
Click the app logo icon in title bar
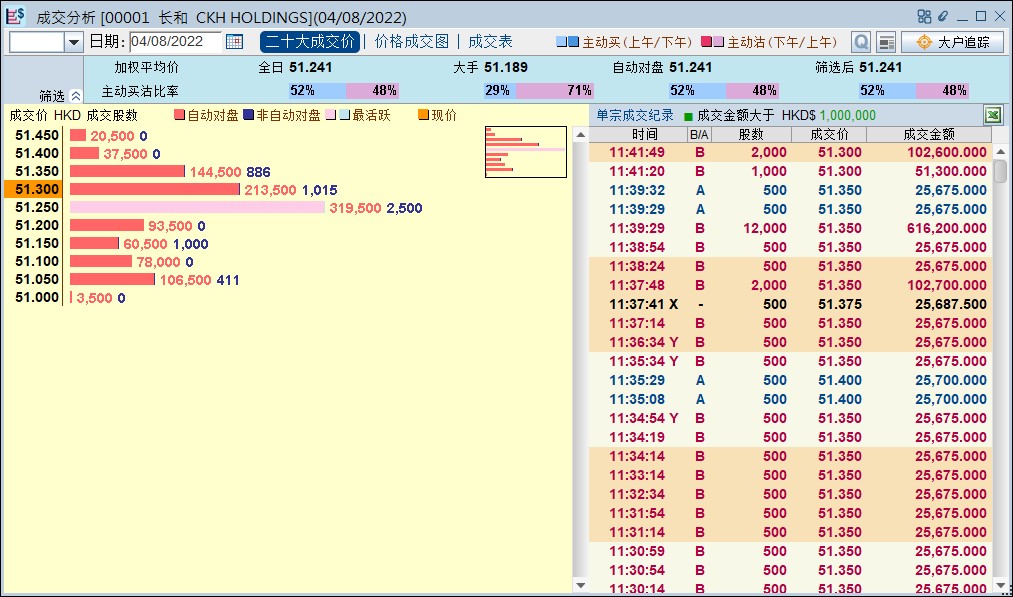[16, 16]
